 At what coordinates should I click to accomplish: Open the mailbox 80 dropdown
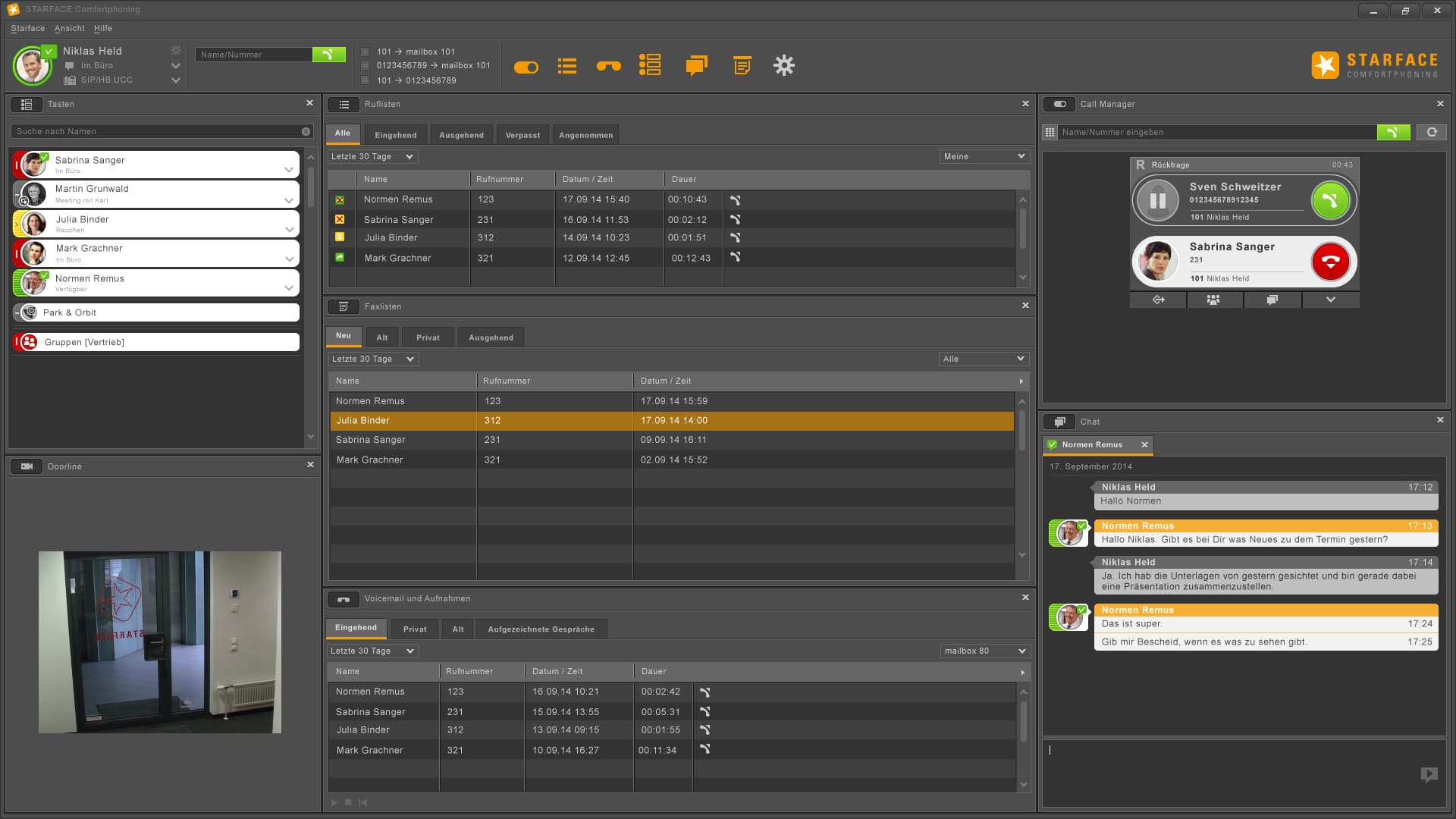coord(984,651)
